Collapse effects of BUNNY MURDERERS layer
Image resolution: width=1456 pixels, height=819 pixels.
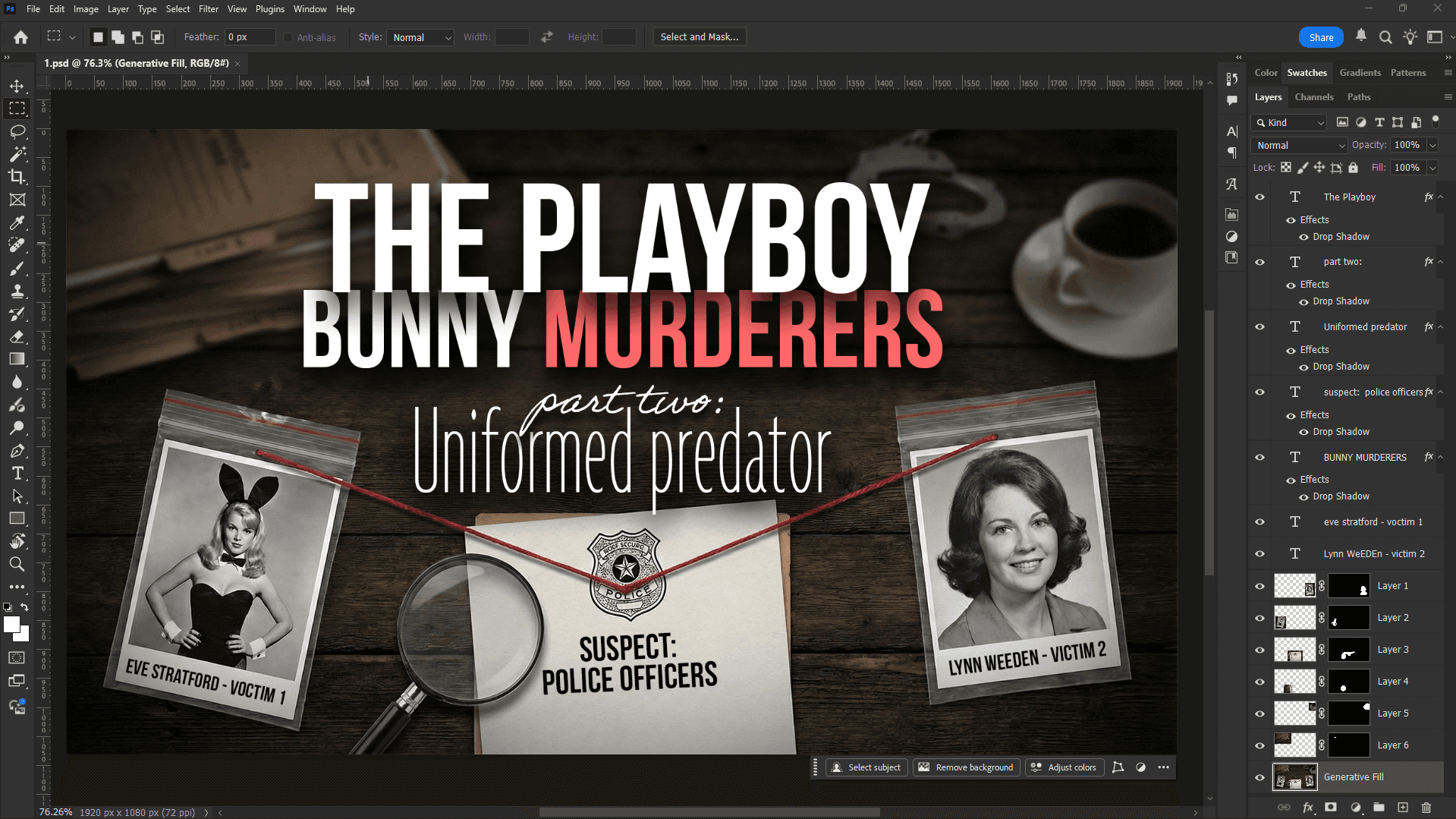pyautogui.click(x=1440, y=458)
